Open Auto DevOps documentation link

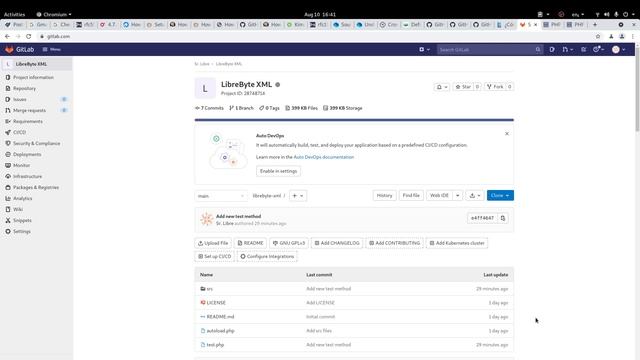(x=324, y=157)
